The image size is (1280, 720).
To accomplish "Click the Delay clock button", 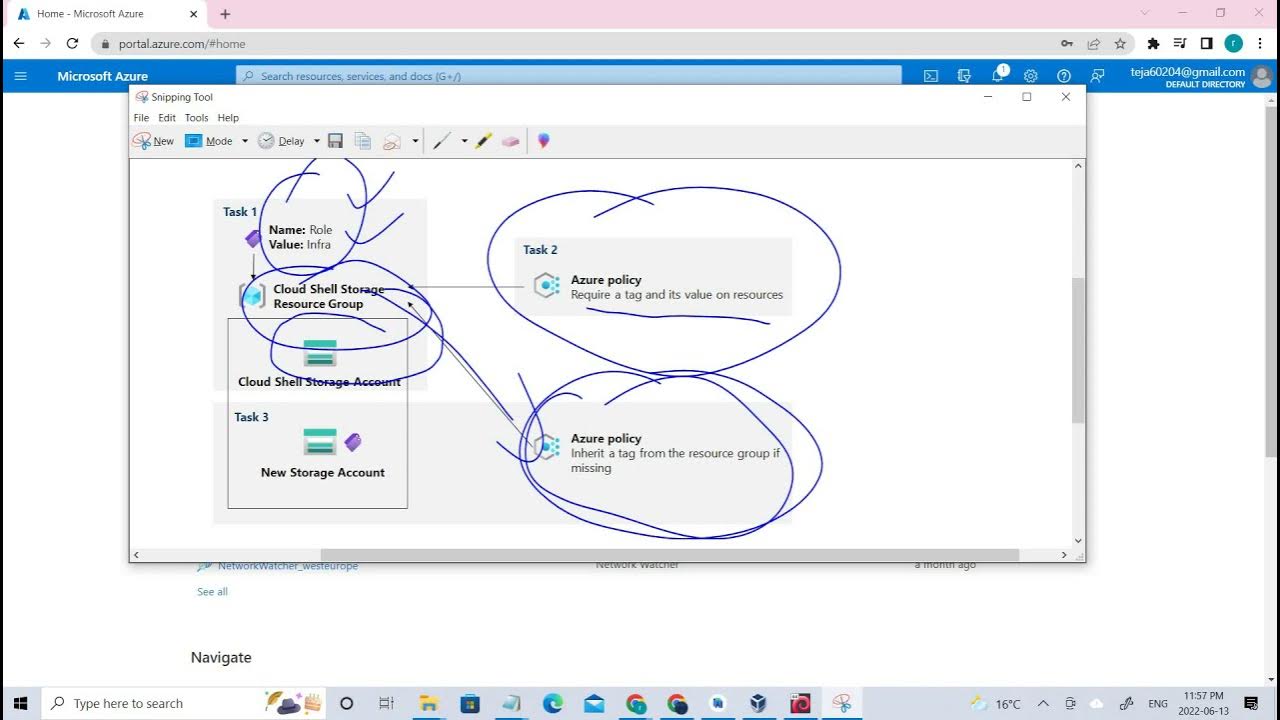I will 281,141.
